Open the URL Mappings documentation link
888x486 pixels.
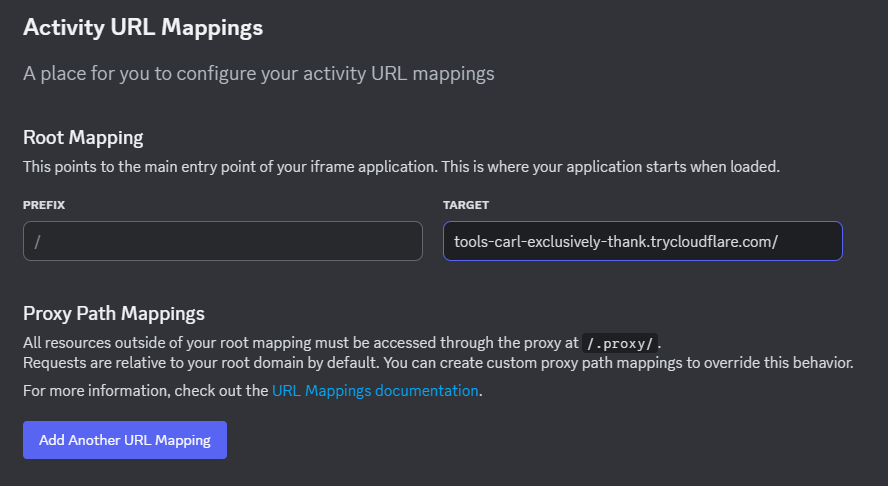point(375,391)
